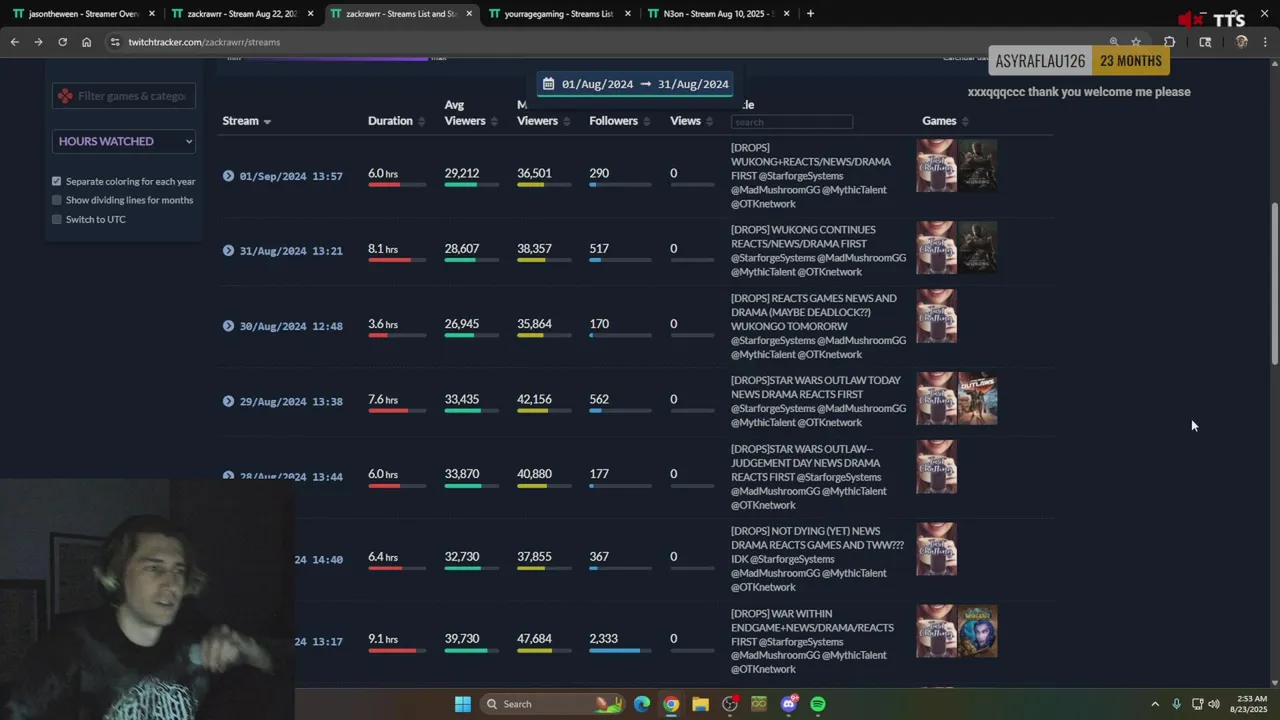Screen dimensions: 1280x720
Task: Click the 39,730 average viewers value
Action: (462, 638)
